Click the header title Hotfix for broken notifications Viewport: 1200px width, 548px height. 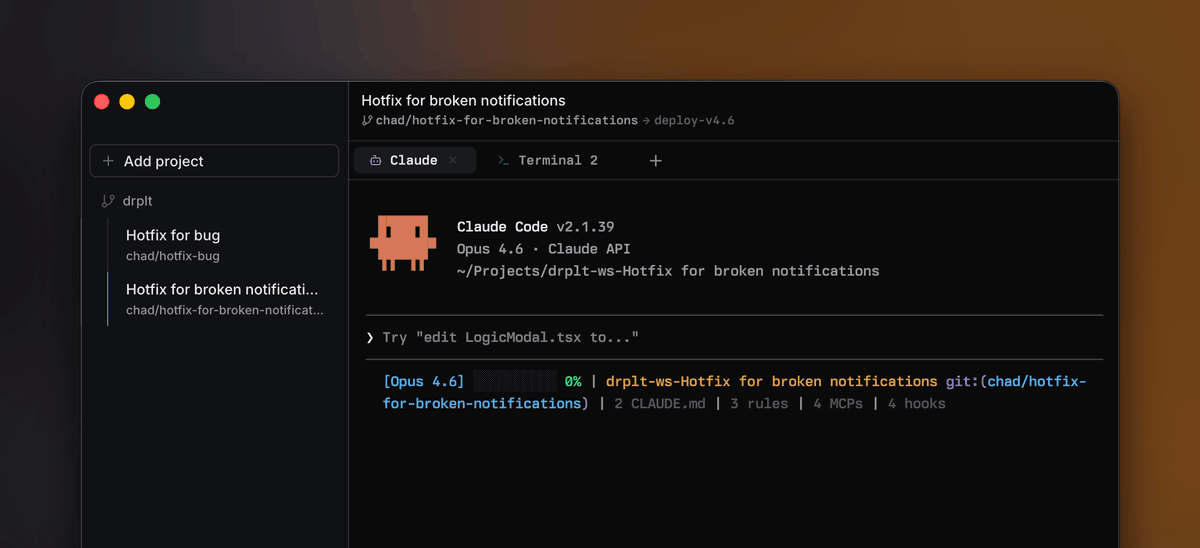tap(463, 100)
